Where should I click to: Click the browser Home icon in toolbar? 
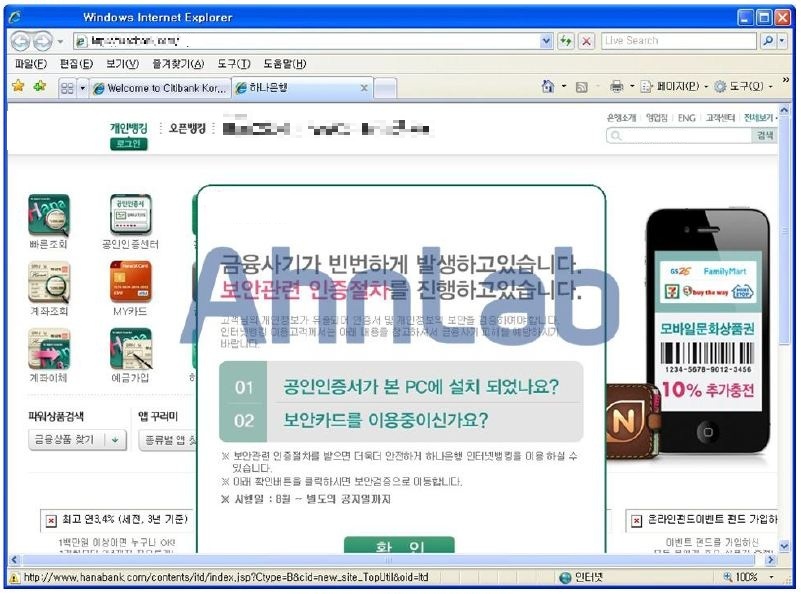pos(548,87)
